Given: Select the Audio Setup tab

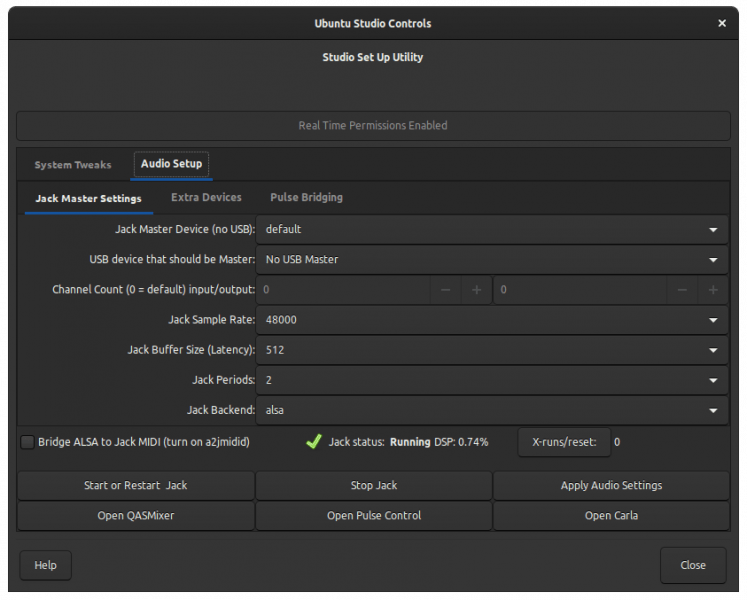Looking at the screenshot, I should 172,164.
